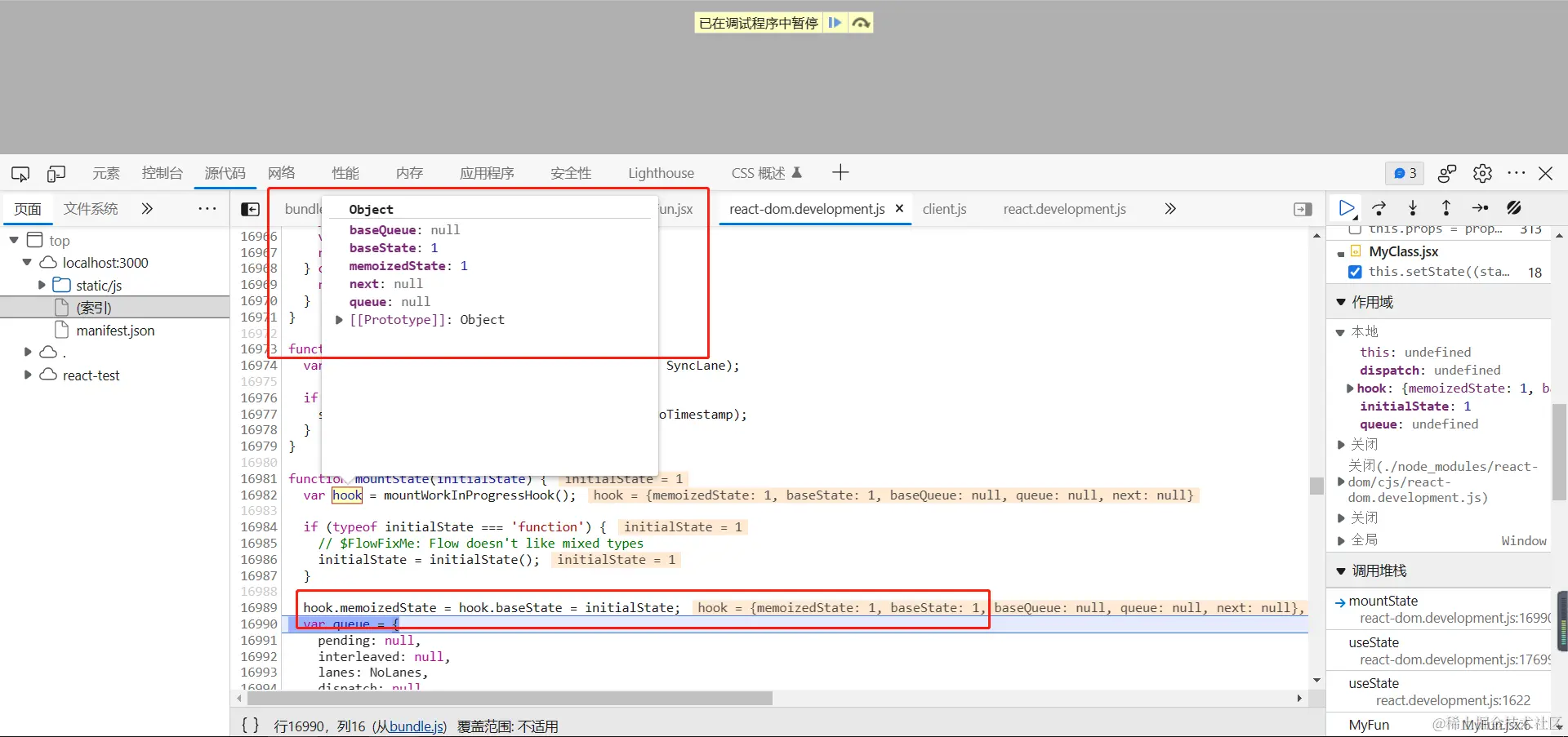
Task: Select the MyFun call stack frame
Action: pos(1439,725)
